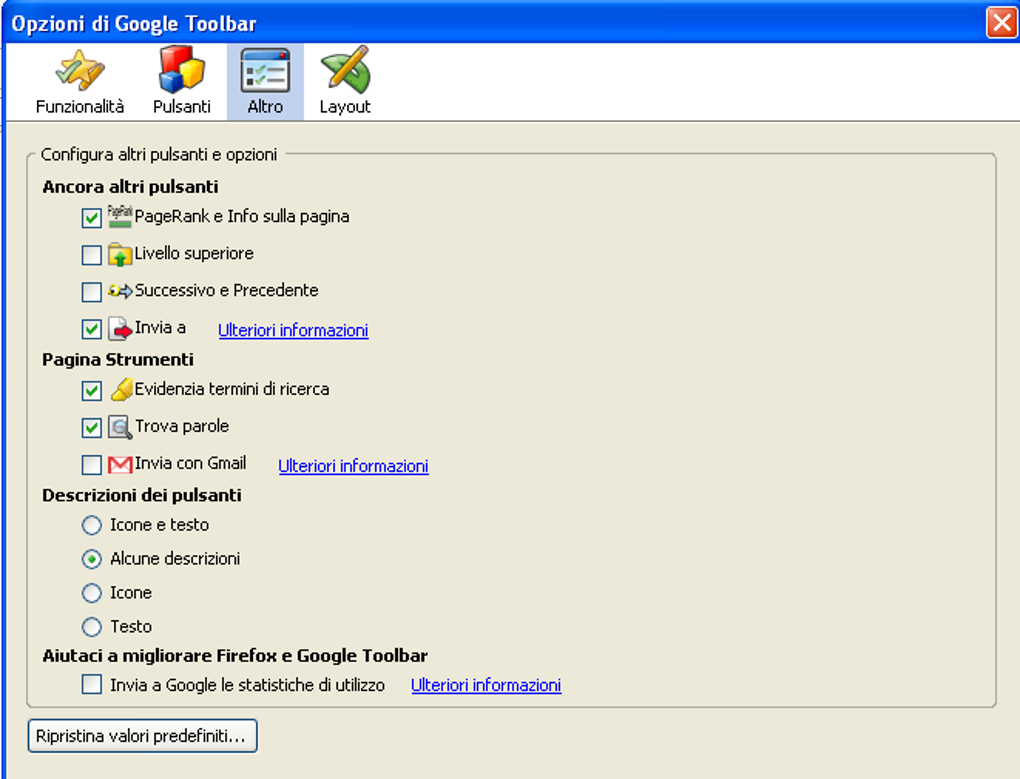The image size is (1020, 779).
Task: Switch to the Altro tab label
Action: coord(265,107)
